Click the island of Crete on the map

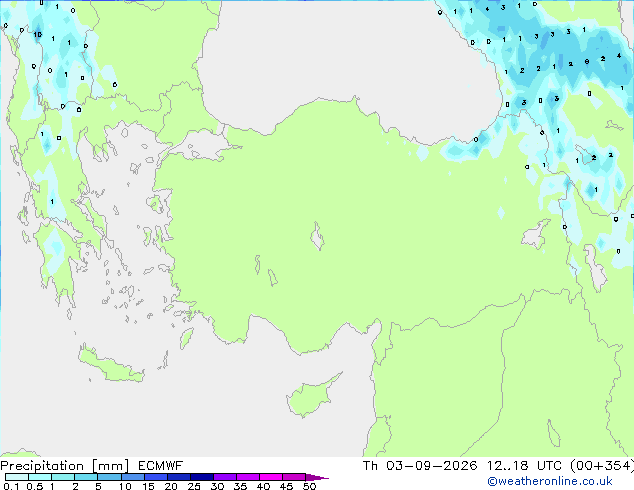point(110,366)
